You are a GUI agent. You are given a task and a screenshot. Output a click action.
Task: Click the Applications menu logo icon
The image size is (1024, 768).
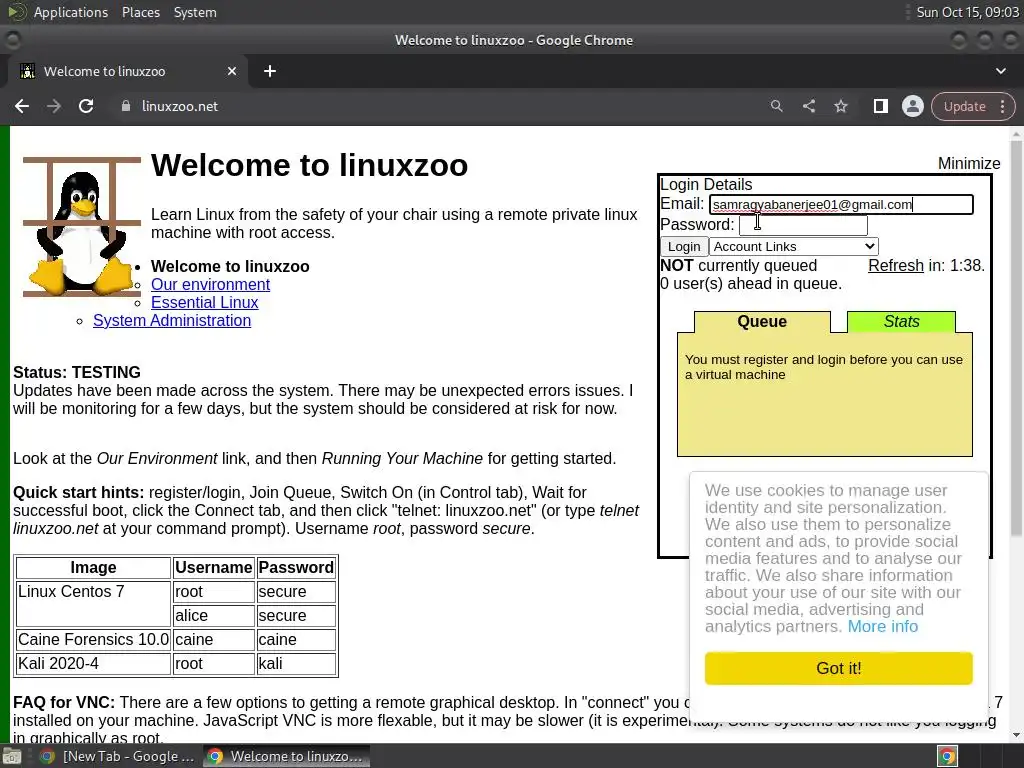coord(16,12)
